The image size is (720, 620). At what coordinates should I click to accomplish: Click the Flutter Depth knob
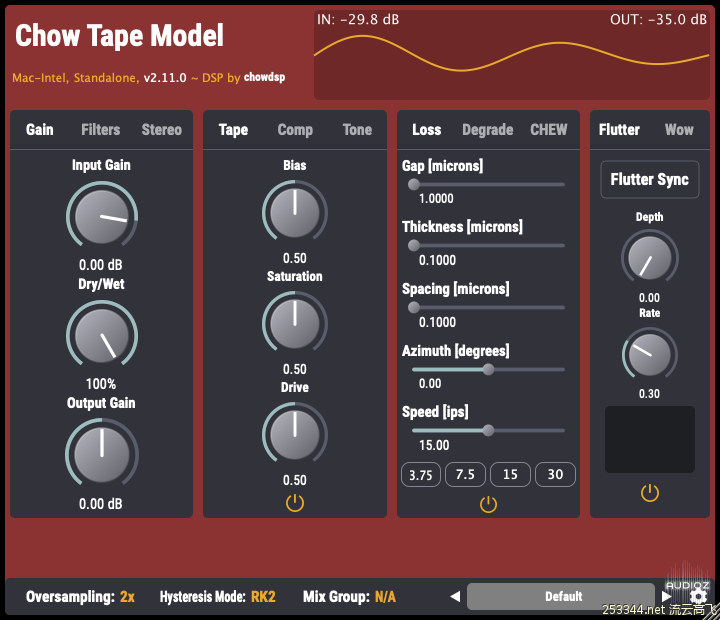(650, 258)
